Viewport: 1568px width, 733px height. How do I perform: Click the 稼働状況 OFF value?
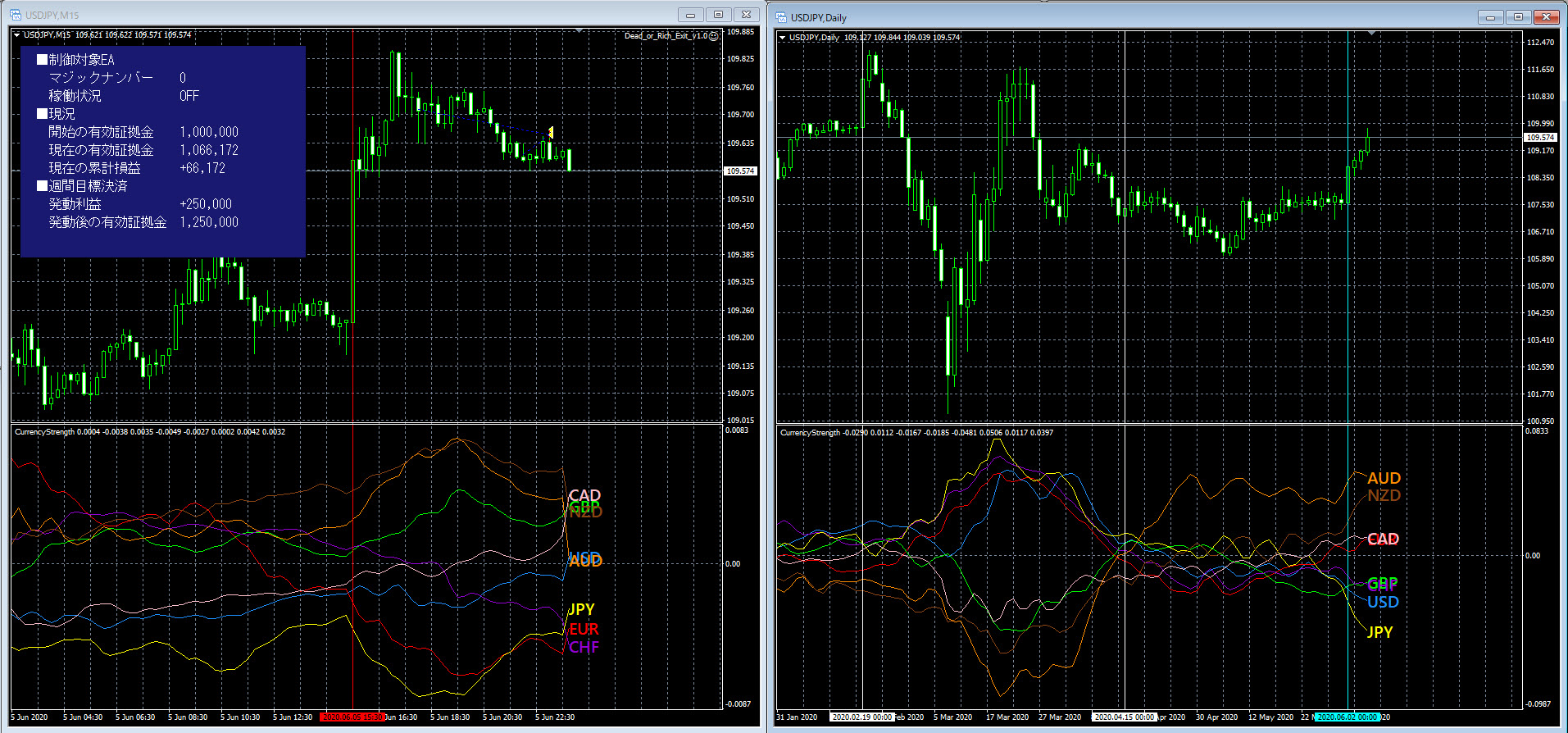189,96
